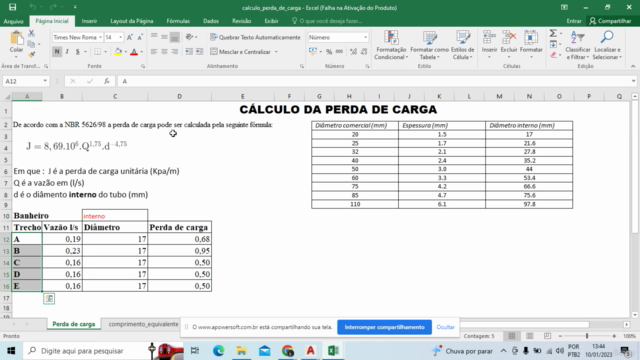Screen dimensions: 640x360
Task: Open Classificar e Filtrar menu
Action: coord(578,45)
